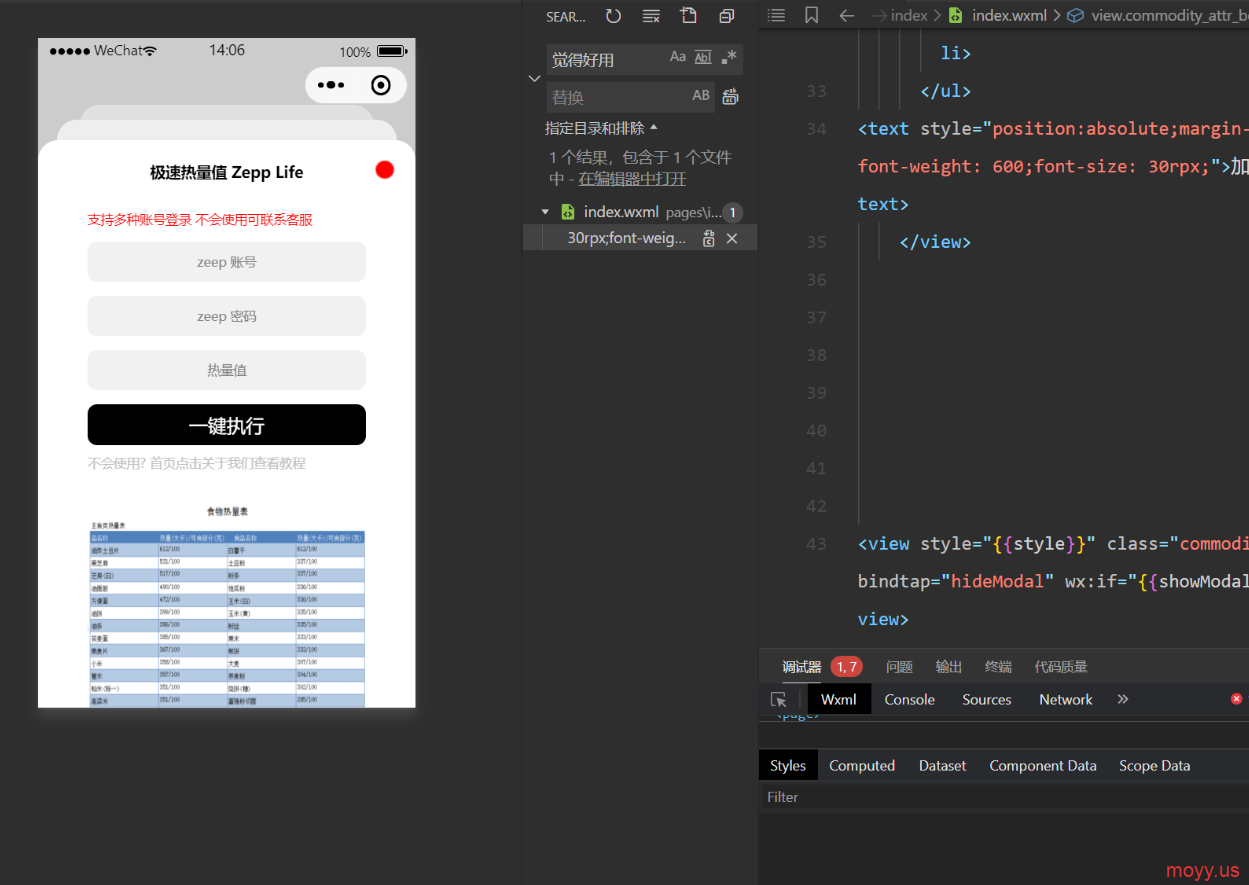1249x885 pixels.
Task: Focus the styles Filter input
Action: 1003,797
